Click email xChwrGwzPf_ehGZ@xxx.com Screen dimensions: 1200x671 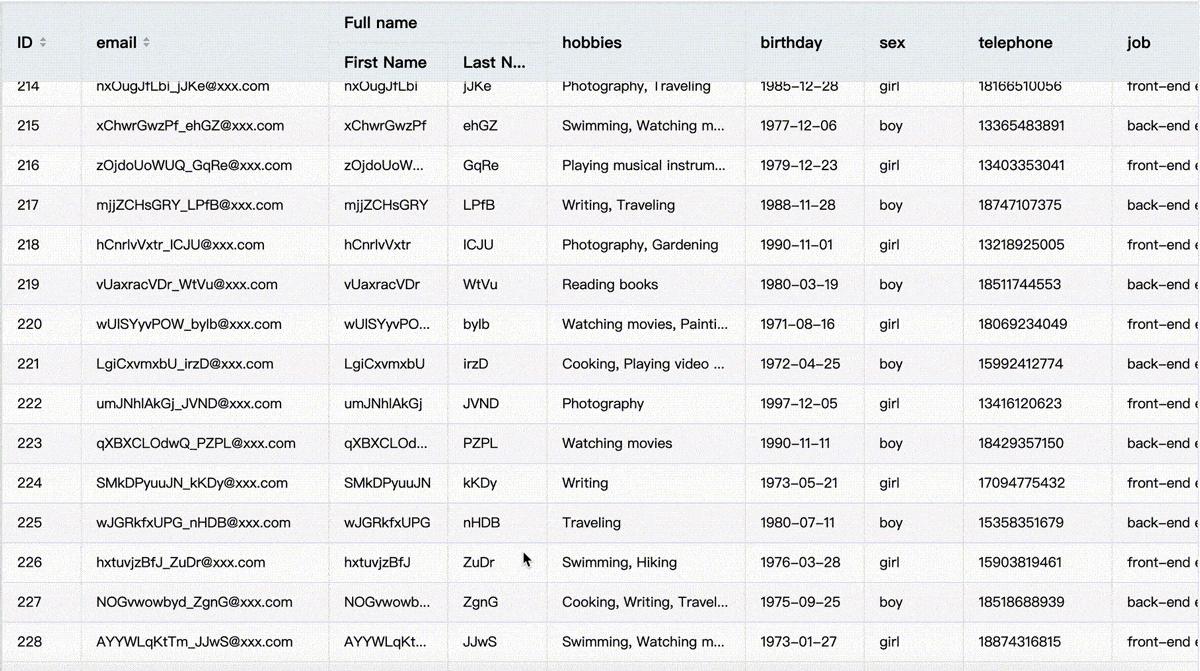190,126
